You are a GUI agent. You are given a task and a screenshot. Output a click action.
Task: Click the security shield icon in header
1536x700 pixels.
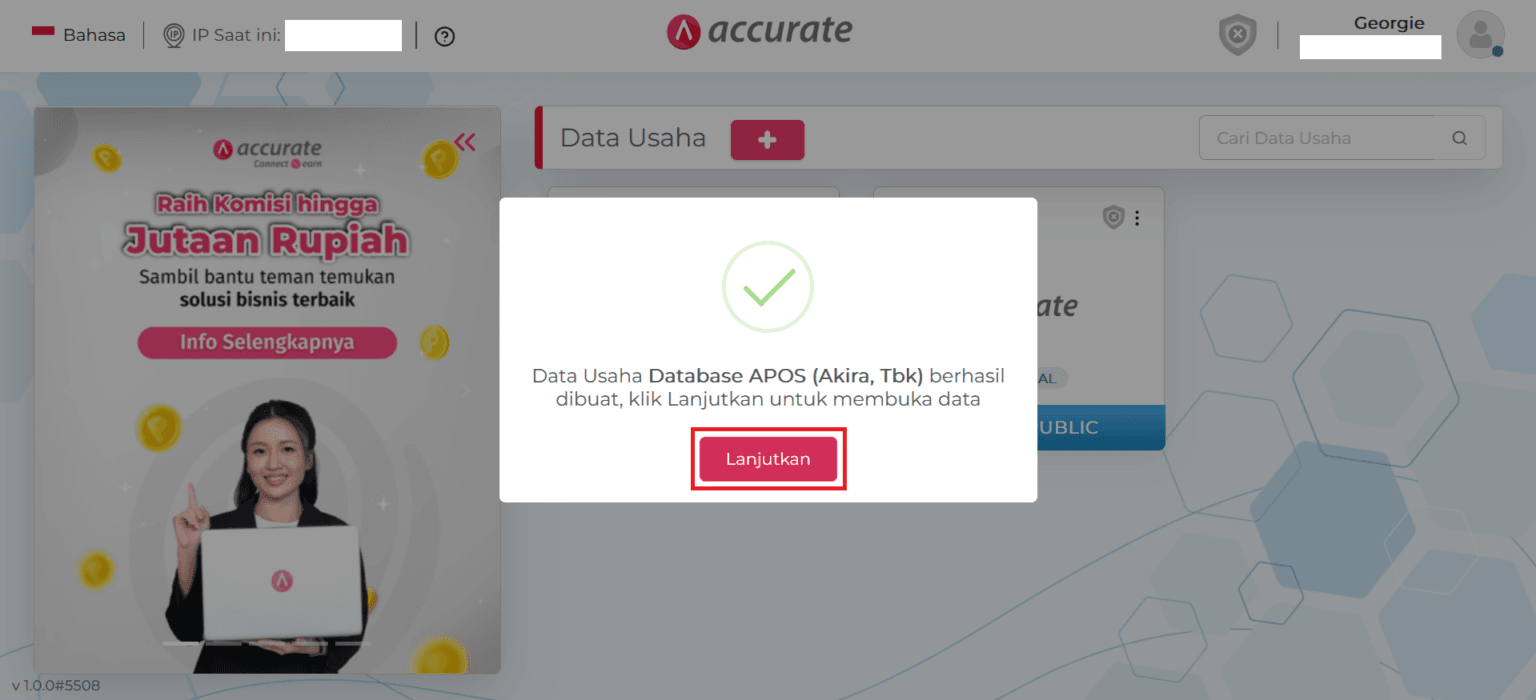(1237, 35)
